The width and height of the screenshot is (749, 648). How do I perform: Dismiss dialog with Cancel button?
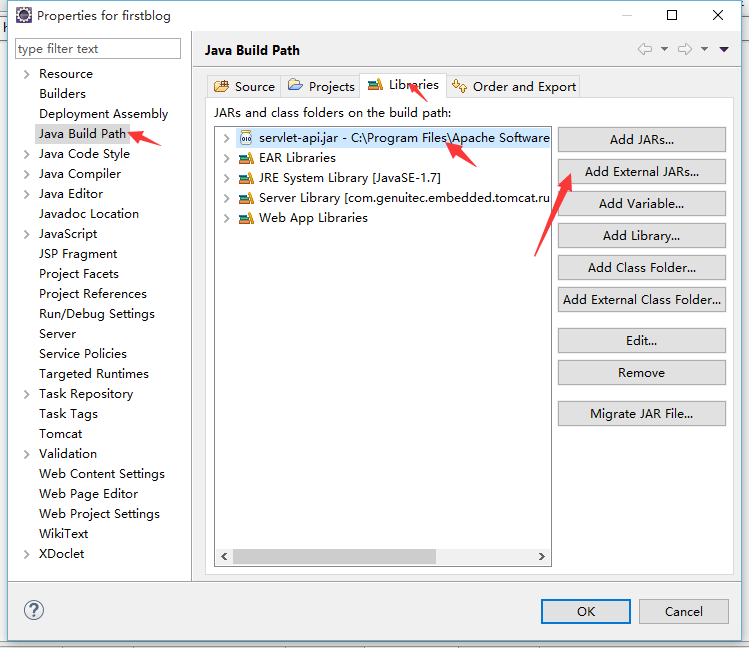[x=684, y=612]
